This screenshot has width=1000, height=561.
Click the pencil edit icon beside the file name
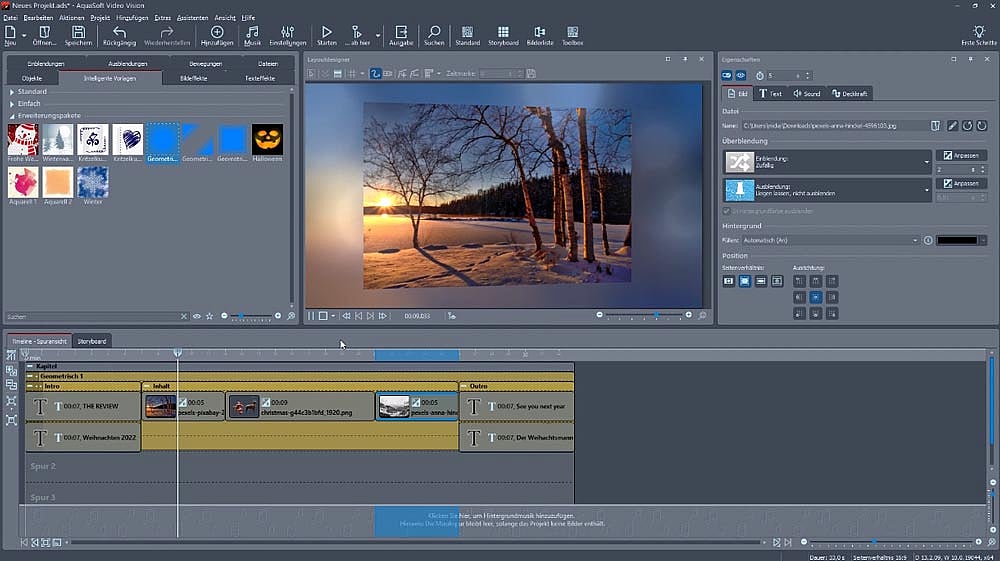pyautogui.click(x=952, y=126)
